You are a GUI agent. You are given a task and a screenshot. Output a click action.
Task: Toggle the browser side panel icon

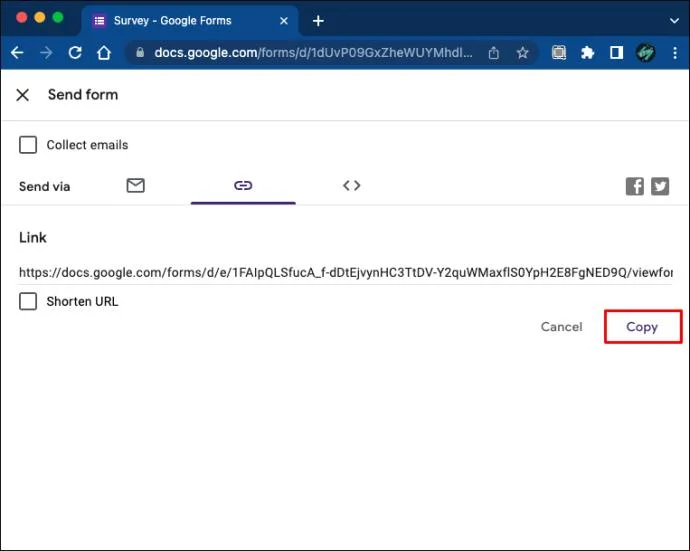[x=616, y=53]
